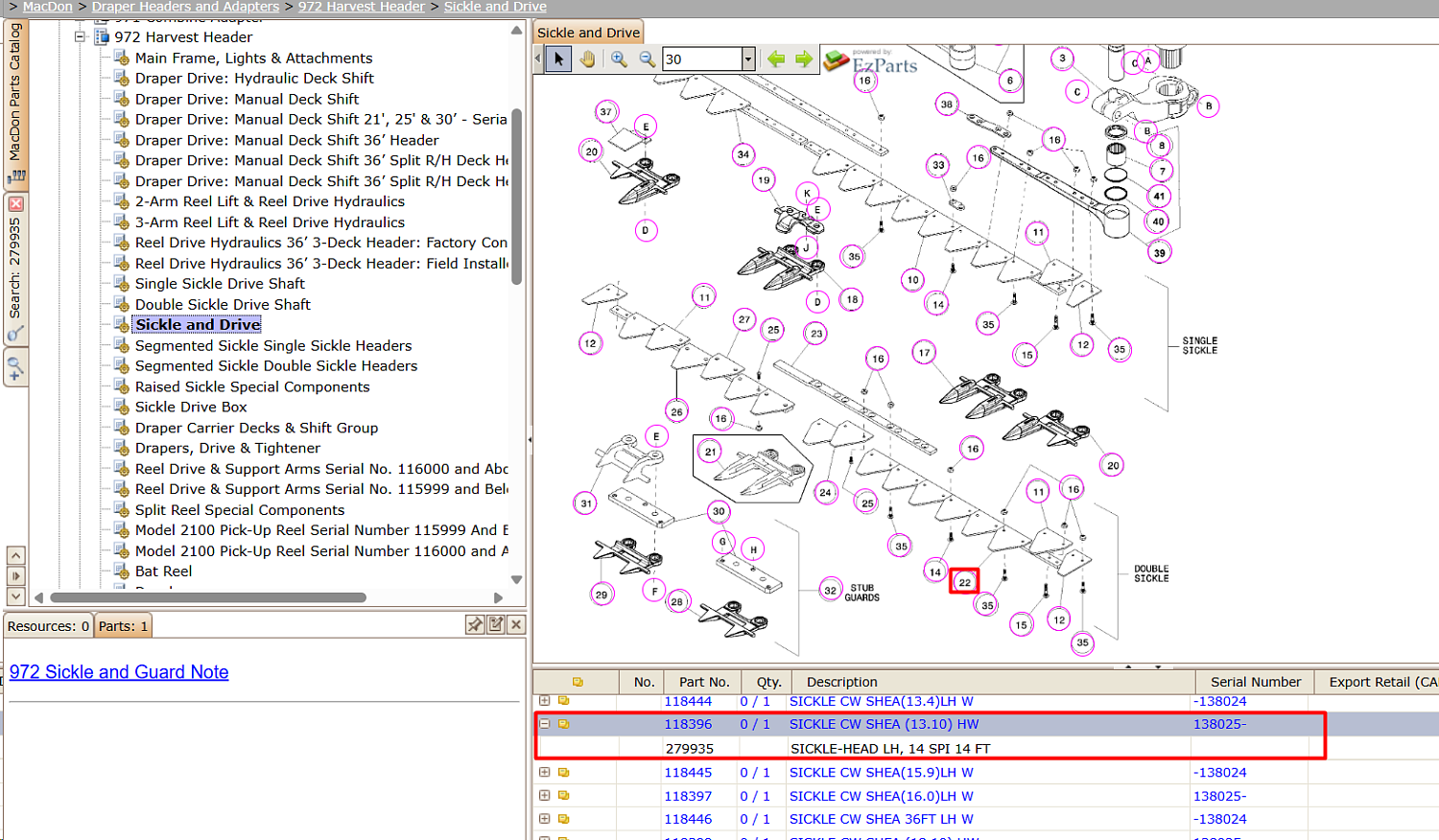Open SICKLE CW SHEA(15.9)LH W link
This screenshot has height=840, width=1439.
(881, 772)
